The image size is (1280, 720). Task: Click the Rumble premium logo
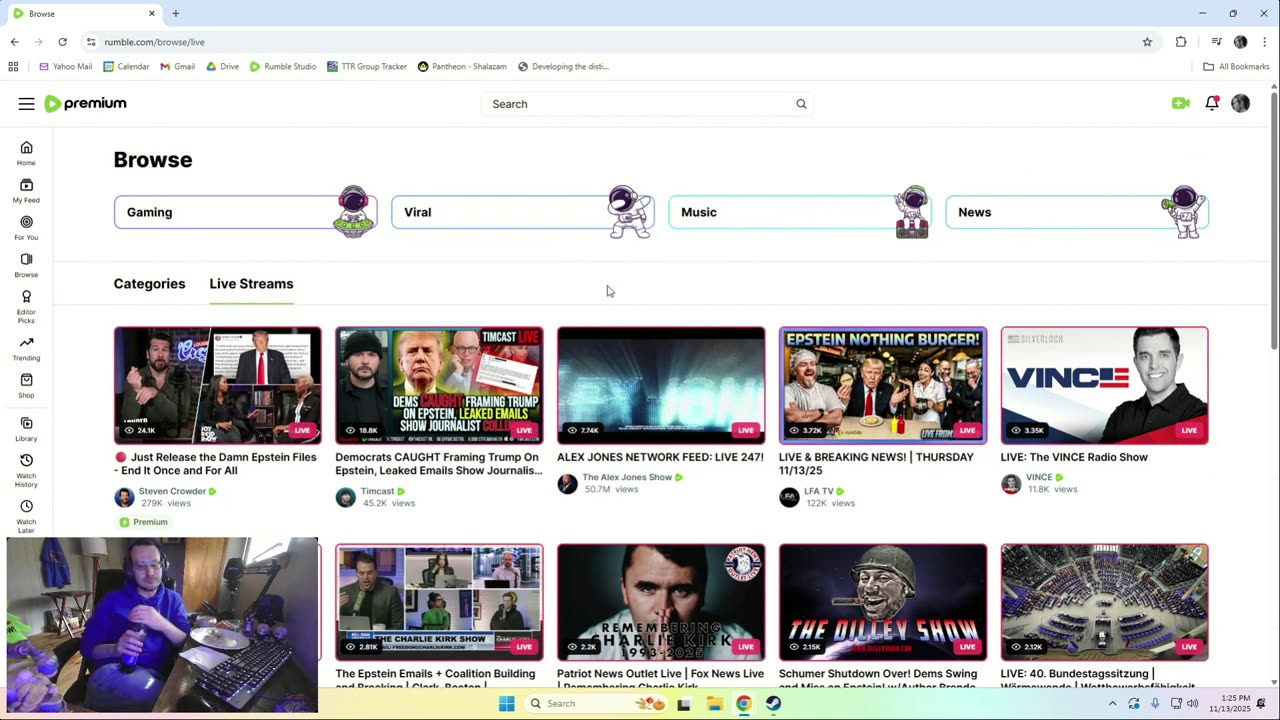tap(86, 104)
